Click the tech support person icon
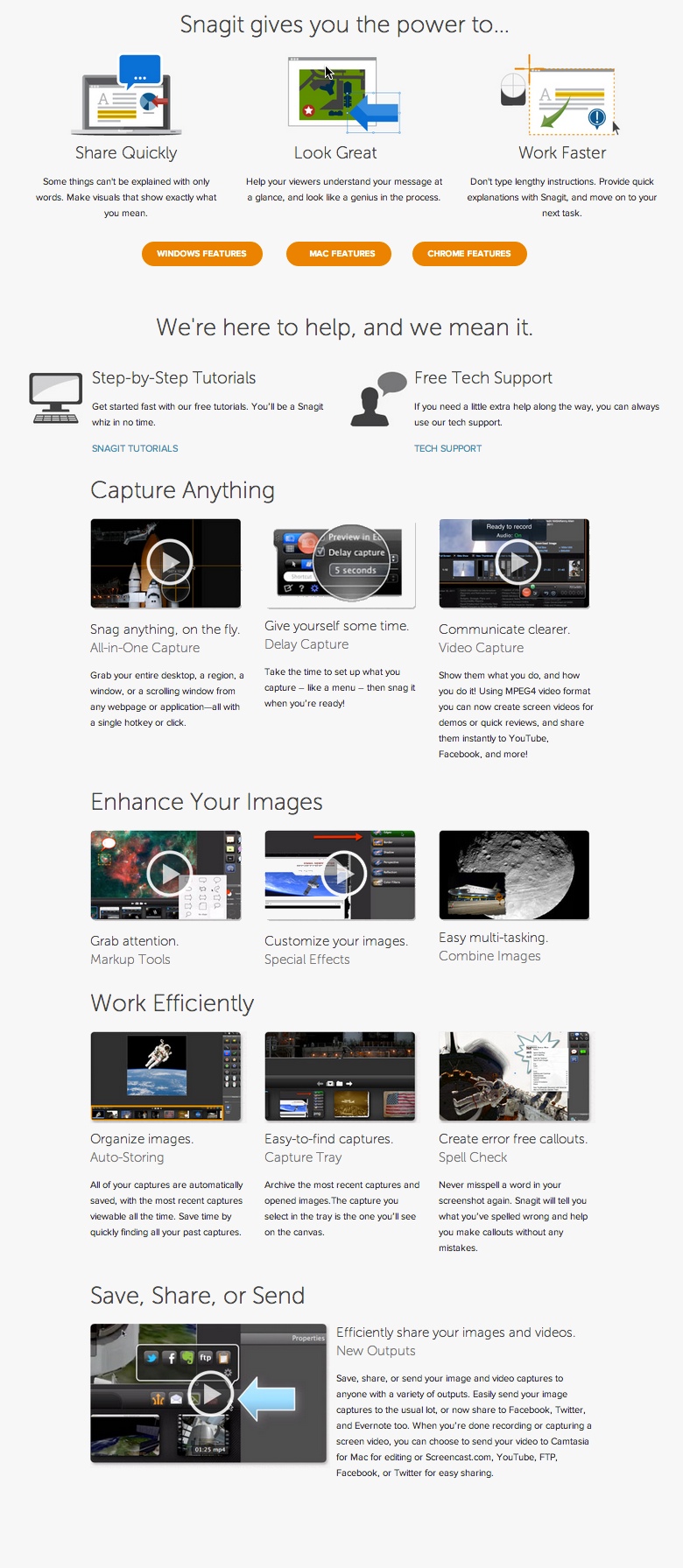 [x=378, y=398]
